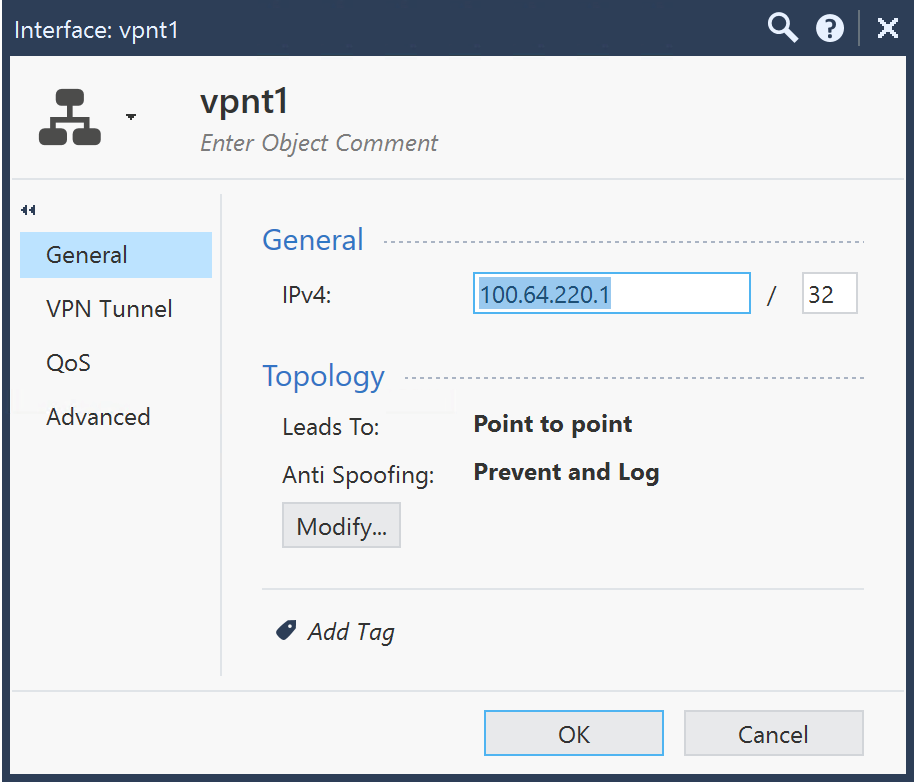Click the tag icon beside Add Tag
This screenshot has width=916, height=782.
point(287,630)
